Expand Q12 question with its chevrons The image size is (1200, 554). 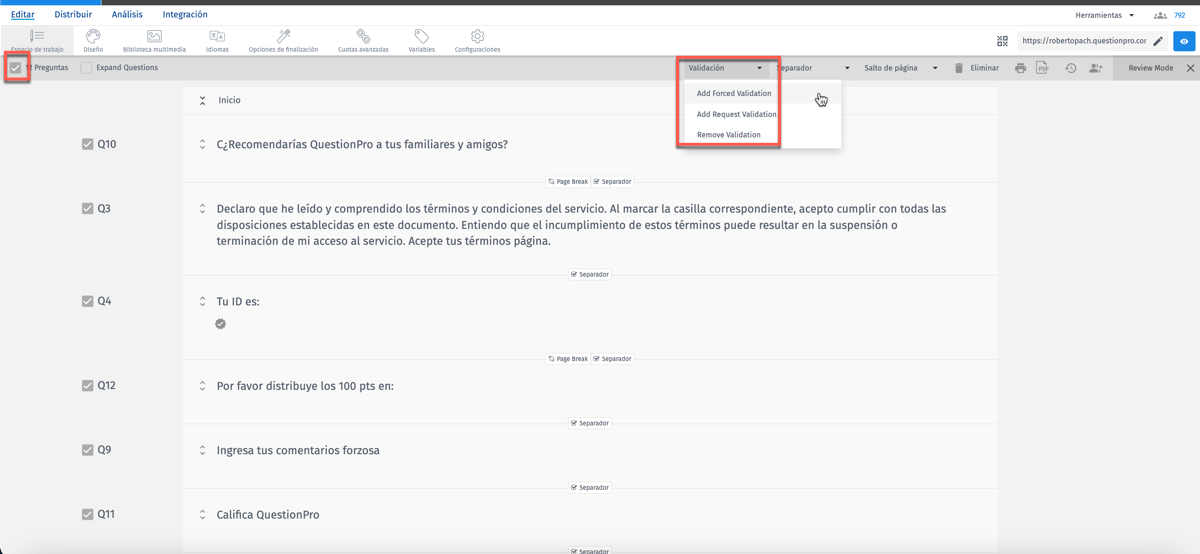click(202, 386)
